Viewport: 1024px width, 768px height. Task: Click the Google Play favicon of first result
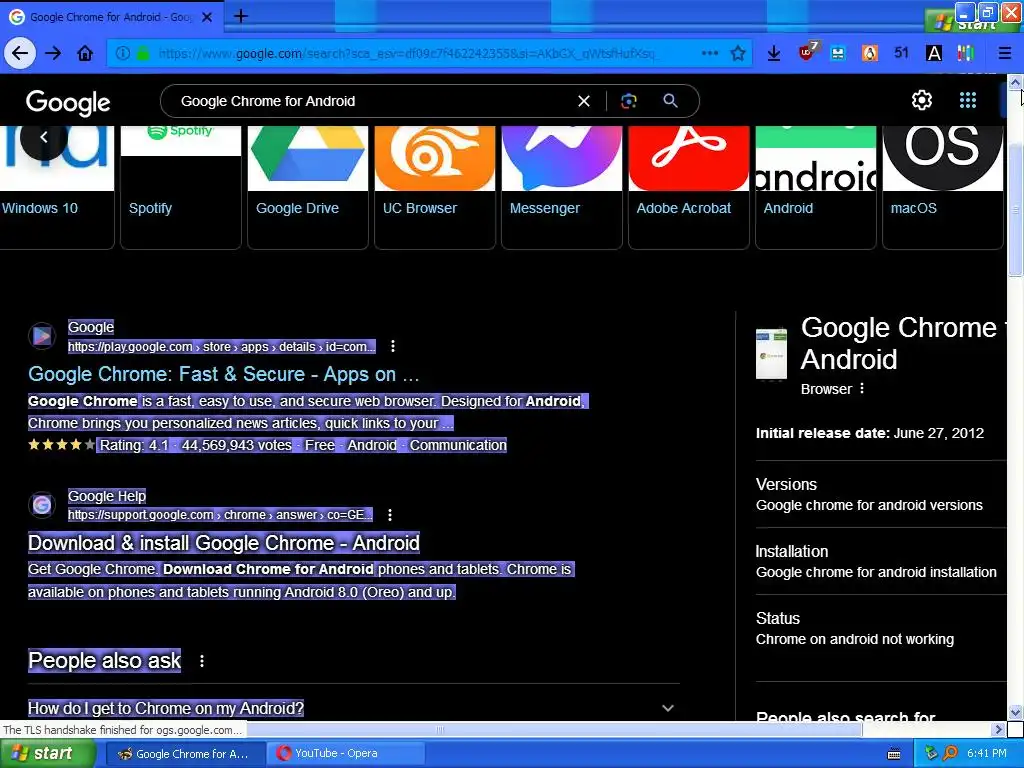pyautogui.click(x=42, y=336)
